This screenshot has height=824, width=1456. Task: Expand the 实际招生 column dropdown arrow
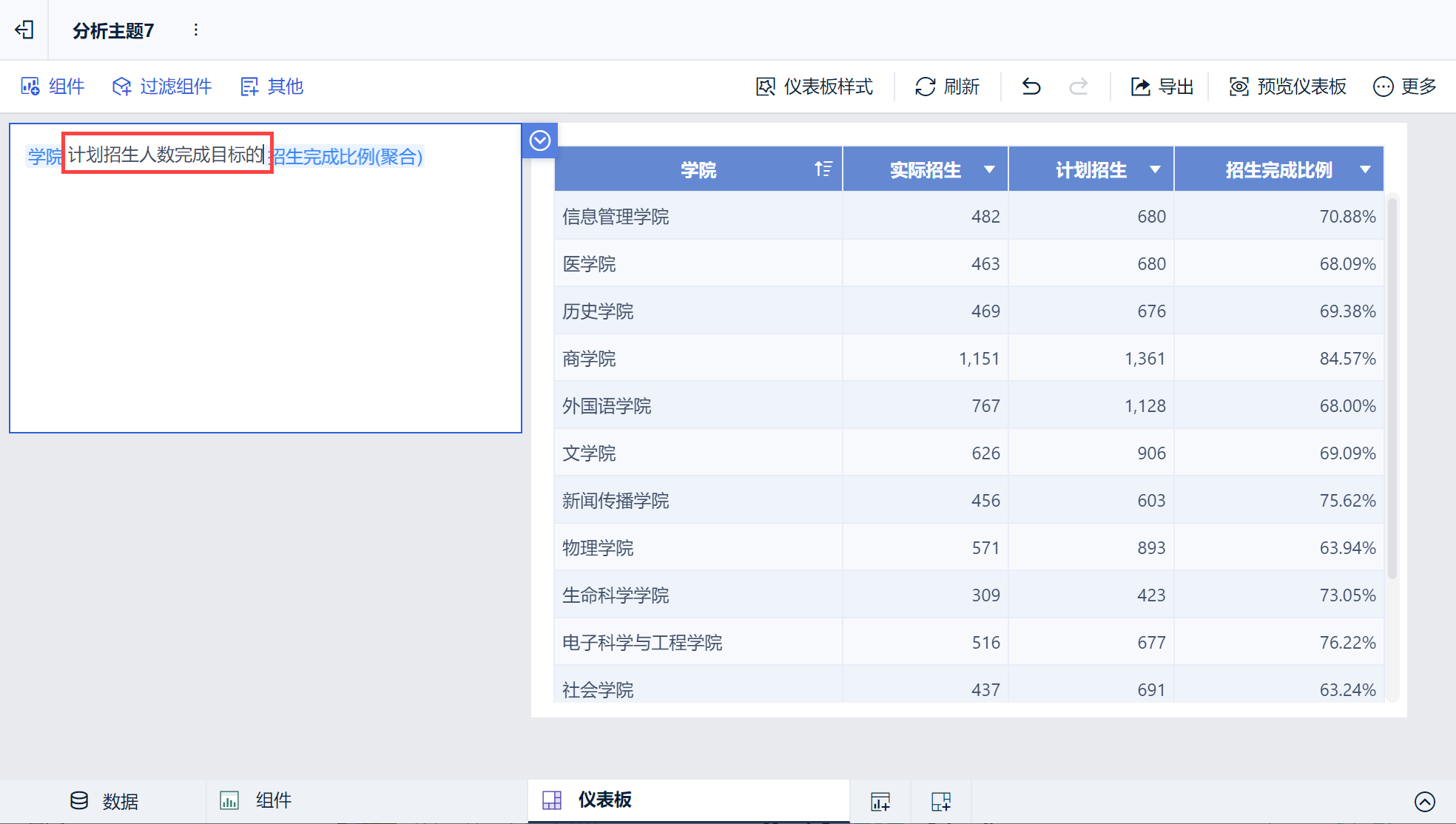click(x=989, y=169)
